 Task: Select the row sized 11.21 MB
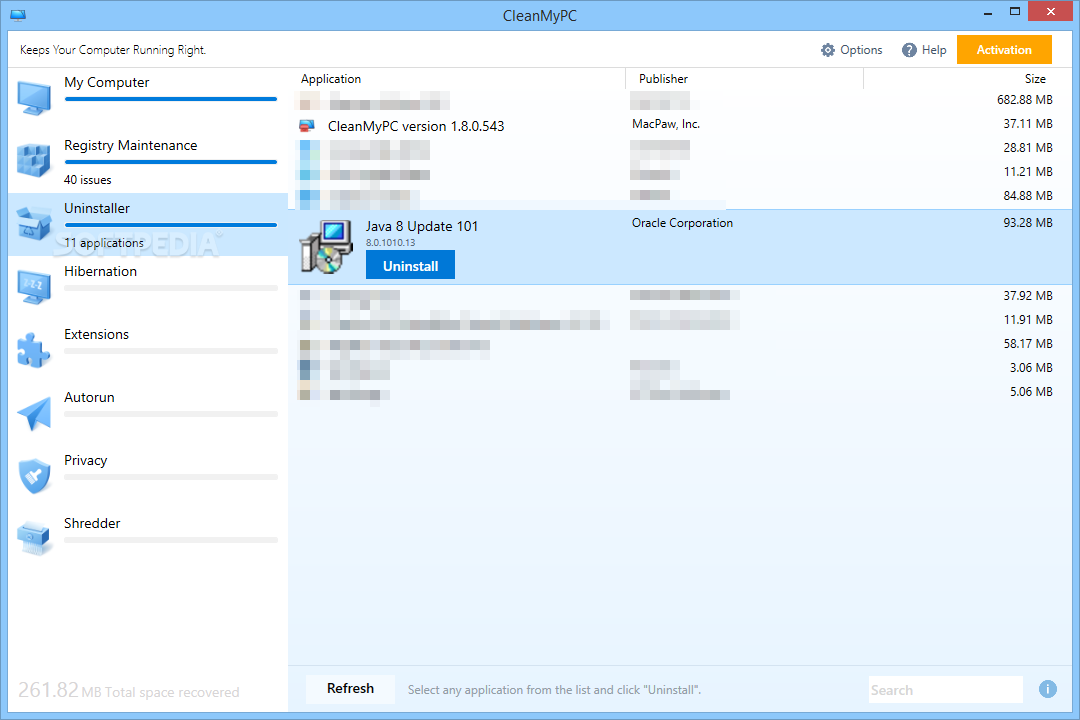681,173
